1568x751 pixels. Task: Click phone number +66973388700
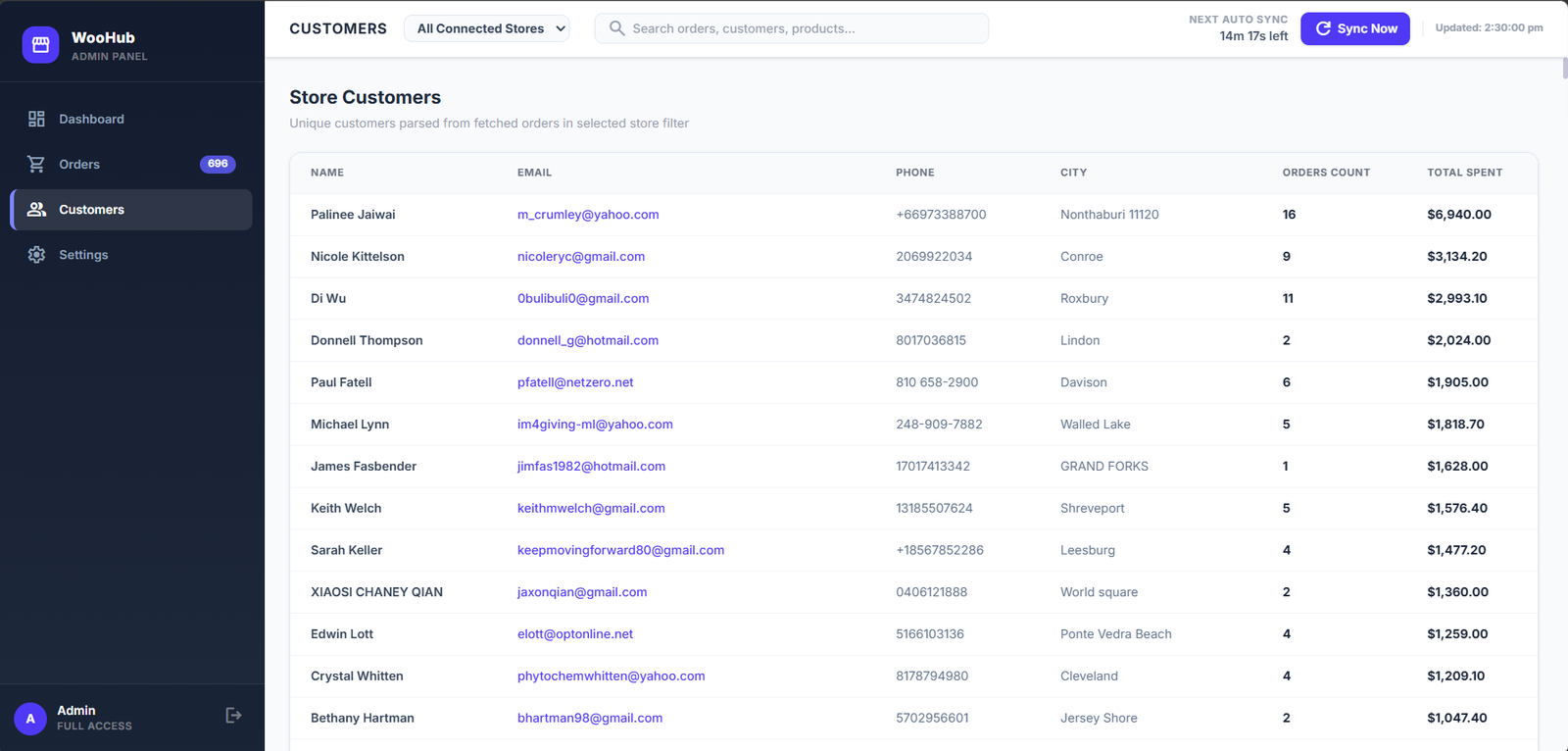click(x=941, y=214)
